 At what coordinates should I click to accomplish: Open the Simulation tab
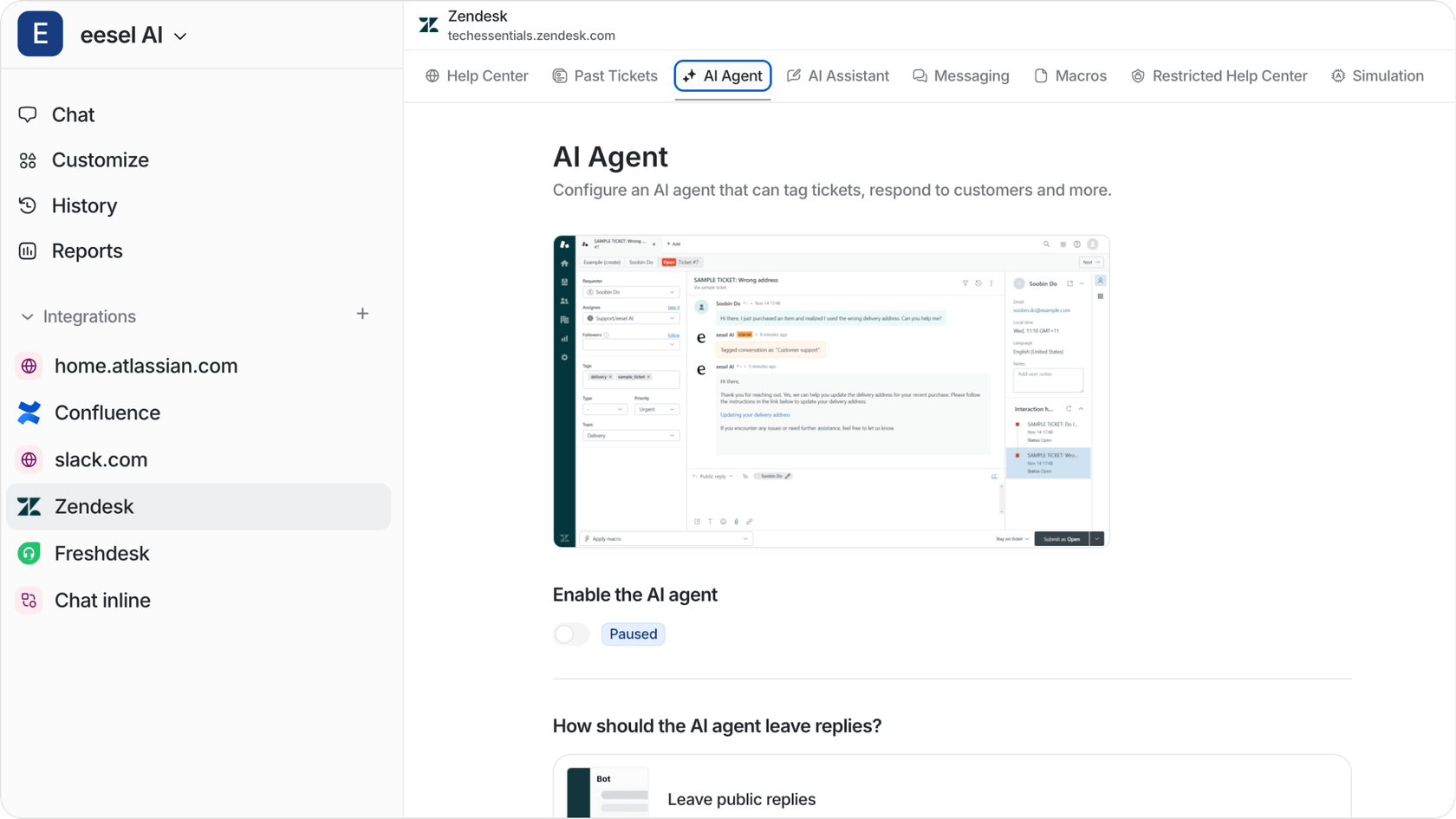click(x=1378, y=75)
